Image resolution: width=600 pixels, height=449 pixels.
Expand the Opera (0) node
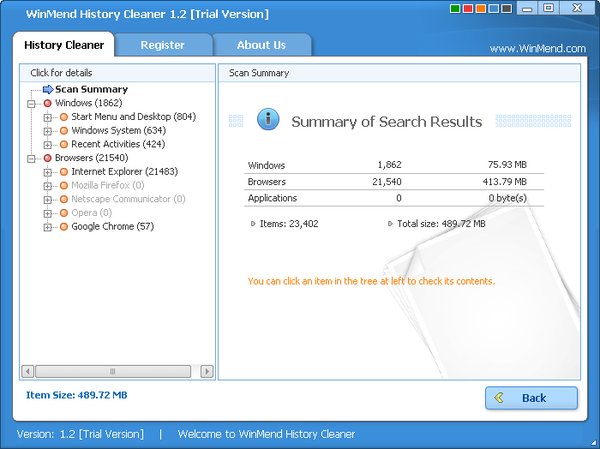47,214
